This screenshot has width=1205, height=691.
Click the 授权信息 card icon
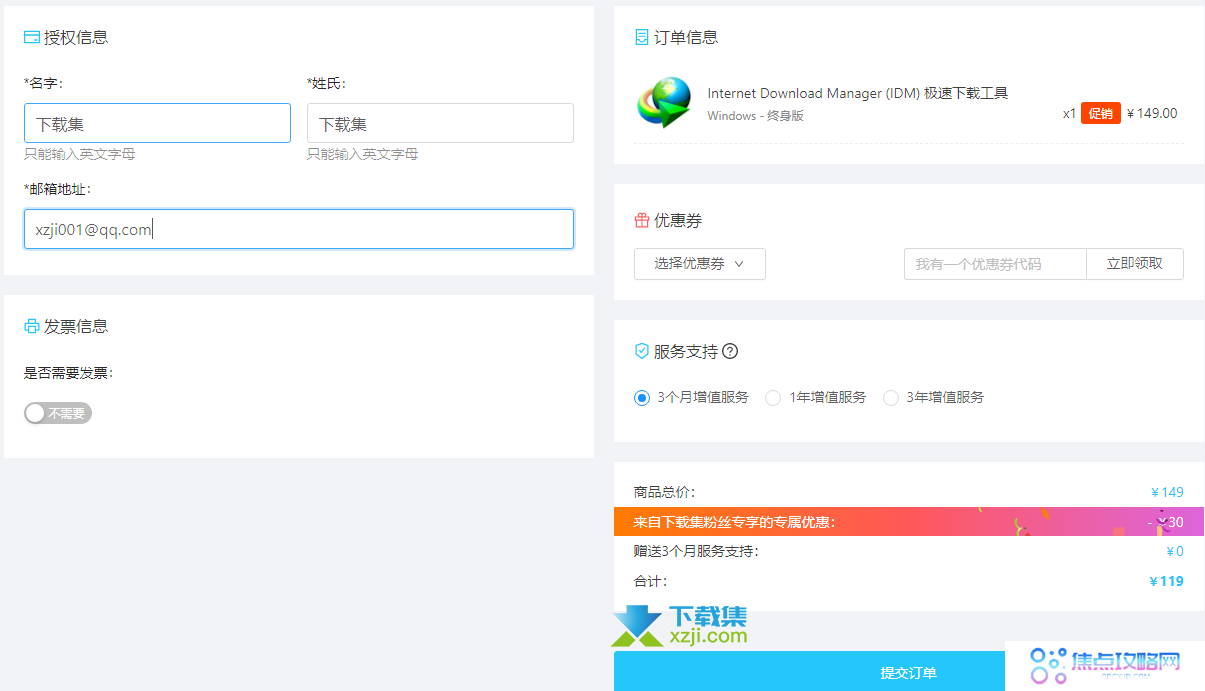(32, 37)
